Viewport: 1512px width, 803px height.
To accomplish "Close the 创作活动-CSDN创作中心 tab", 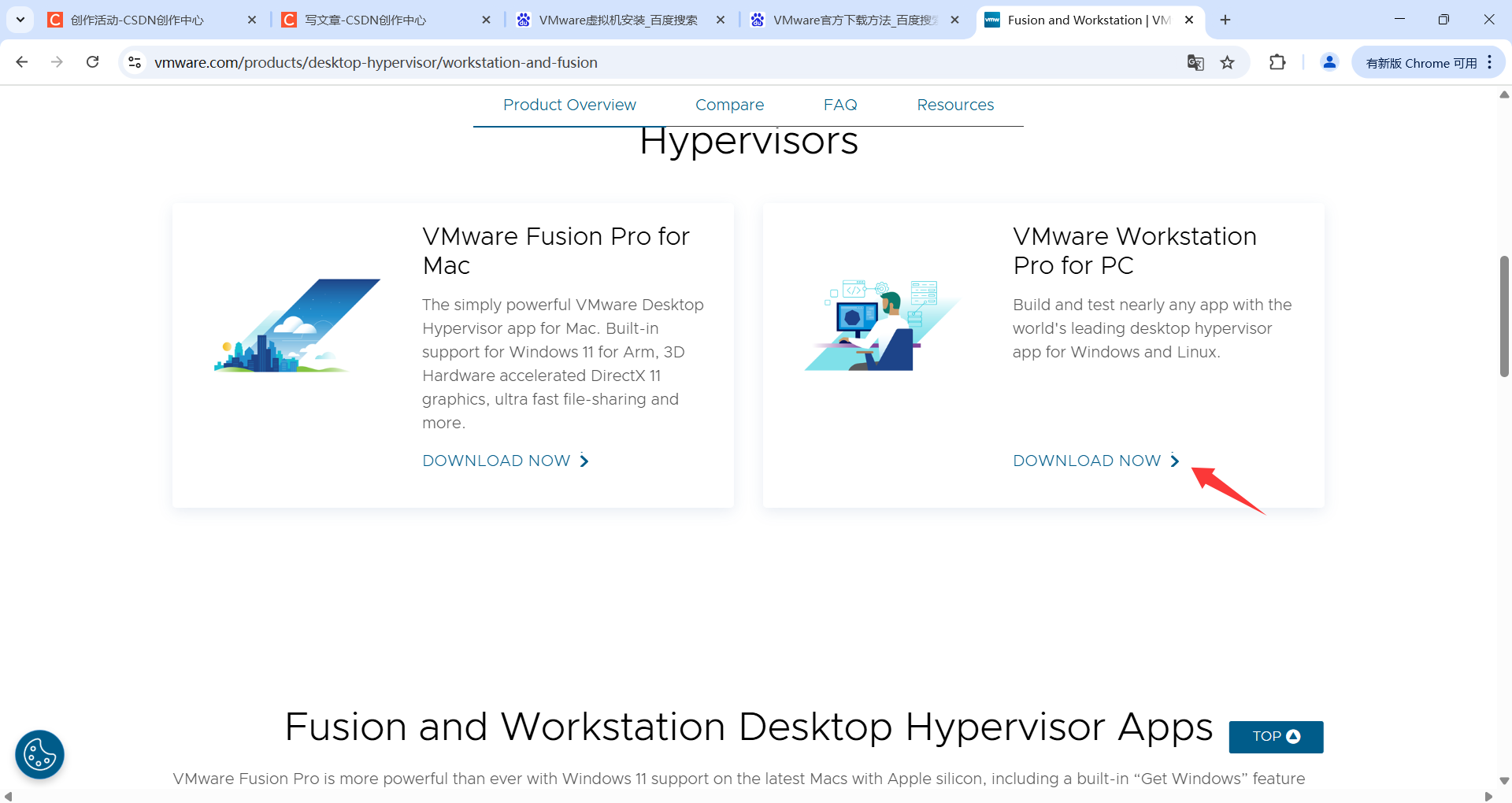I will click(252, 20).
